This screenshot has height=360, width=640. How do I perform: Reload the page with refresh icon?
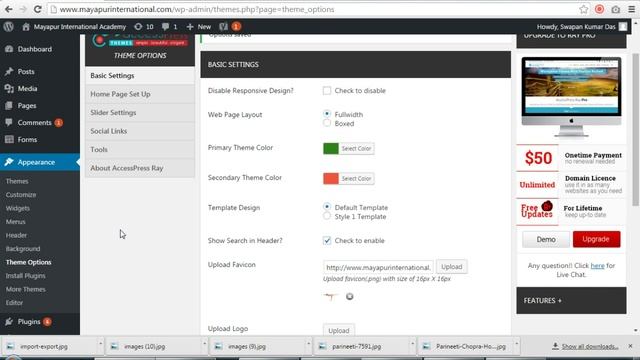[38, 9]
